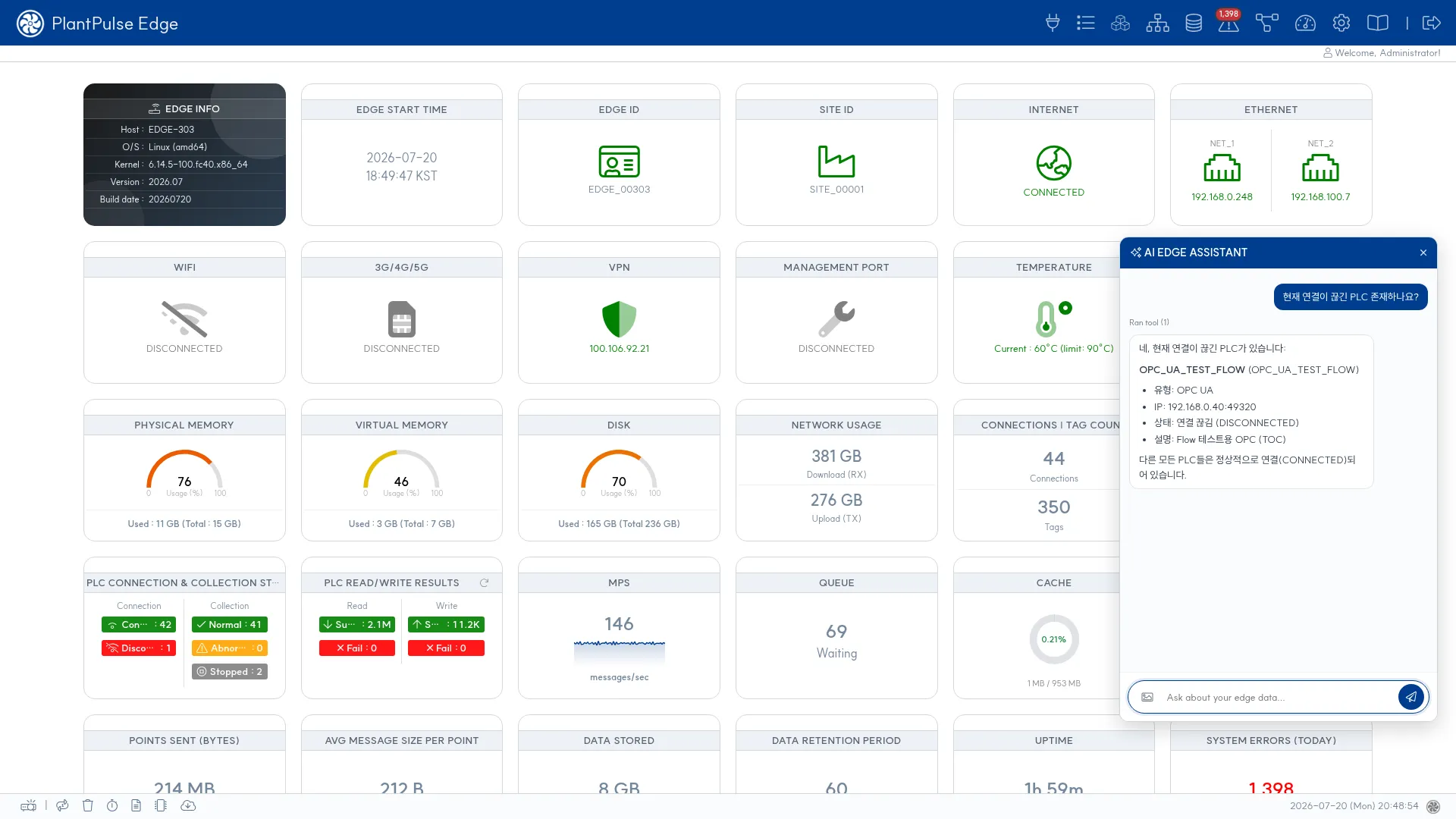Refresh PLC Read/Write Results
Screen dimensions: 1456x819
tap(485, 583)
